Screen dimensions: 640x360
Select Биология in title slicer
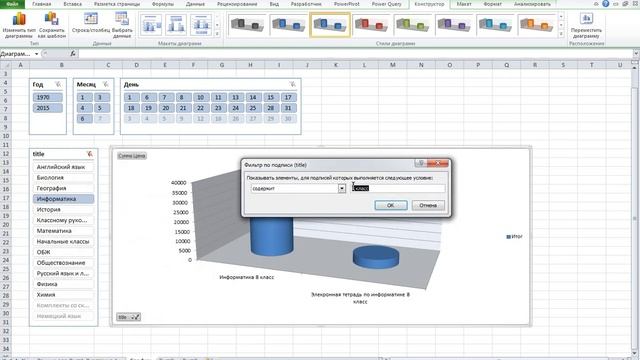pyautogui.click(x=63, y=178)
